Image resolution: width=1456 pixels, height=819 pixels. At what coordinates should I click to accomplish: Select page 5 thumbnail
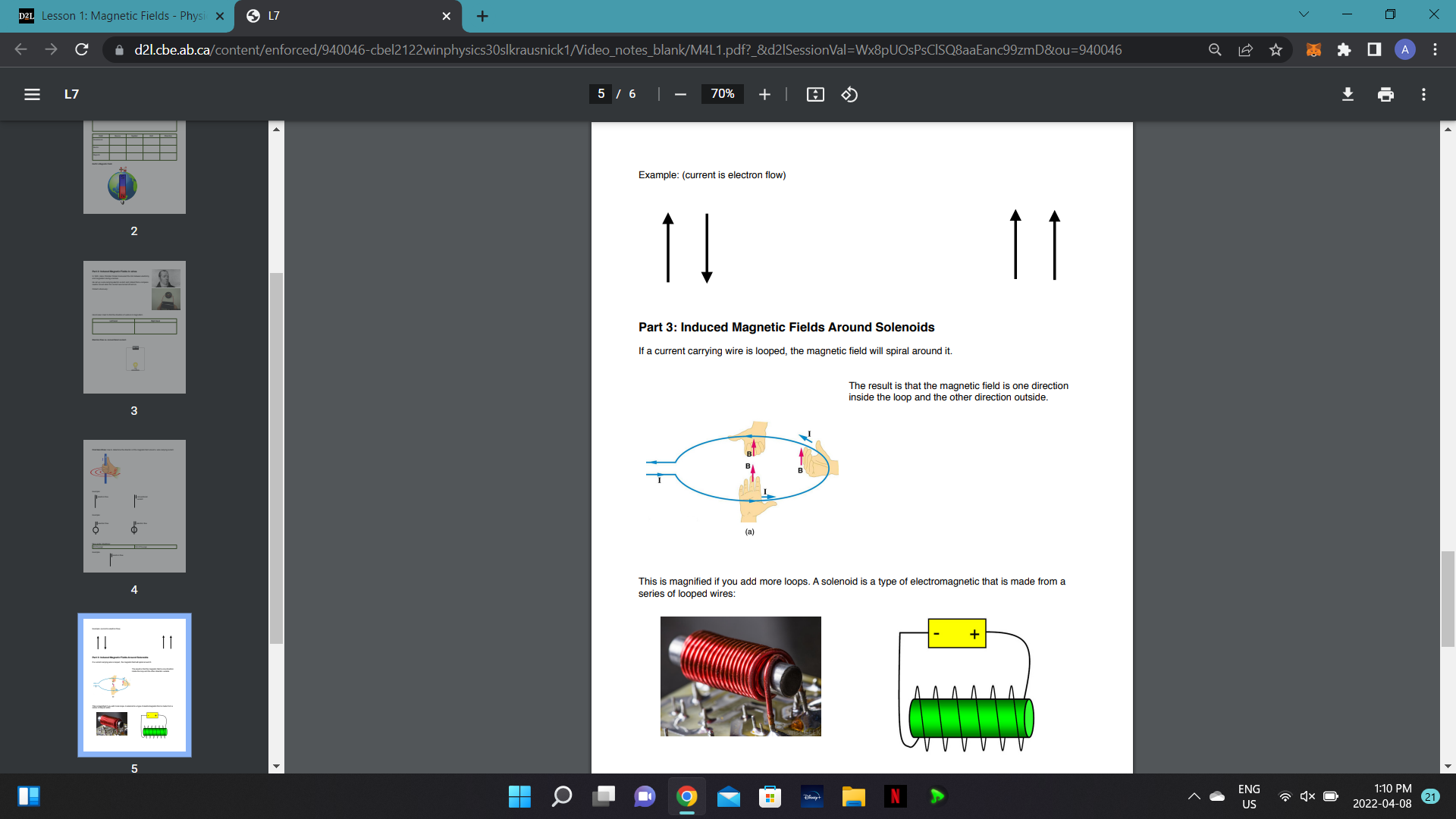coord(134,685)
